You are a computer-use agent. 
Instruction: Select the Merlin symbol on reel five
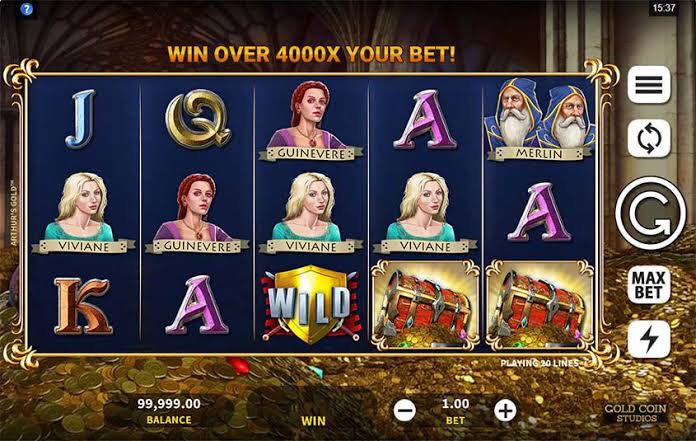point(539,119)
